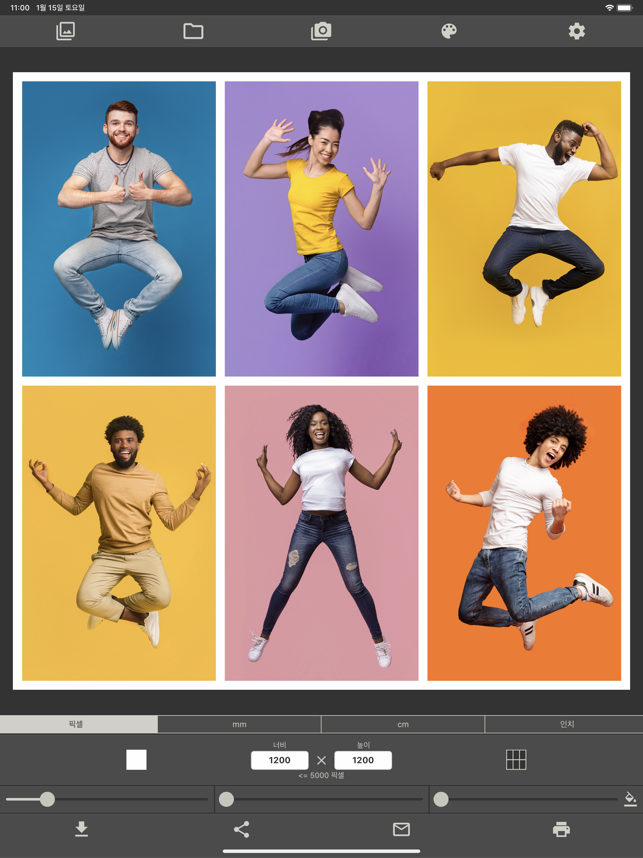Screen dimensions: 643x858
Task: Open the color palette icon
Action: [x=449, y=31]
